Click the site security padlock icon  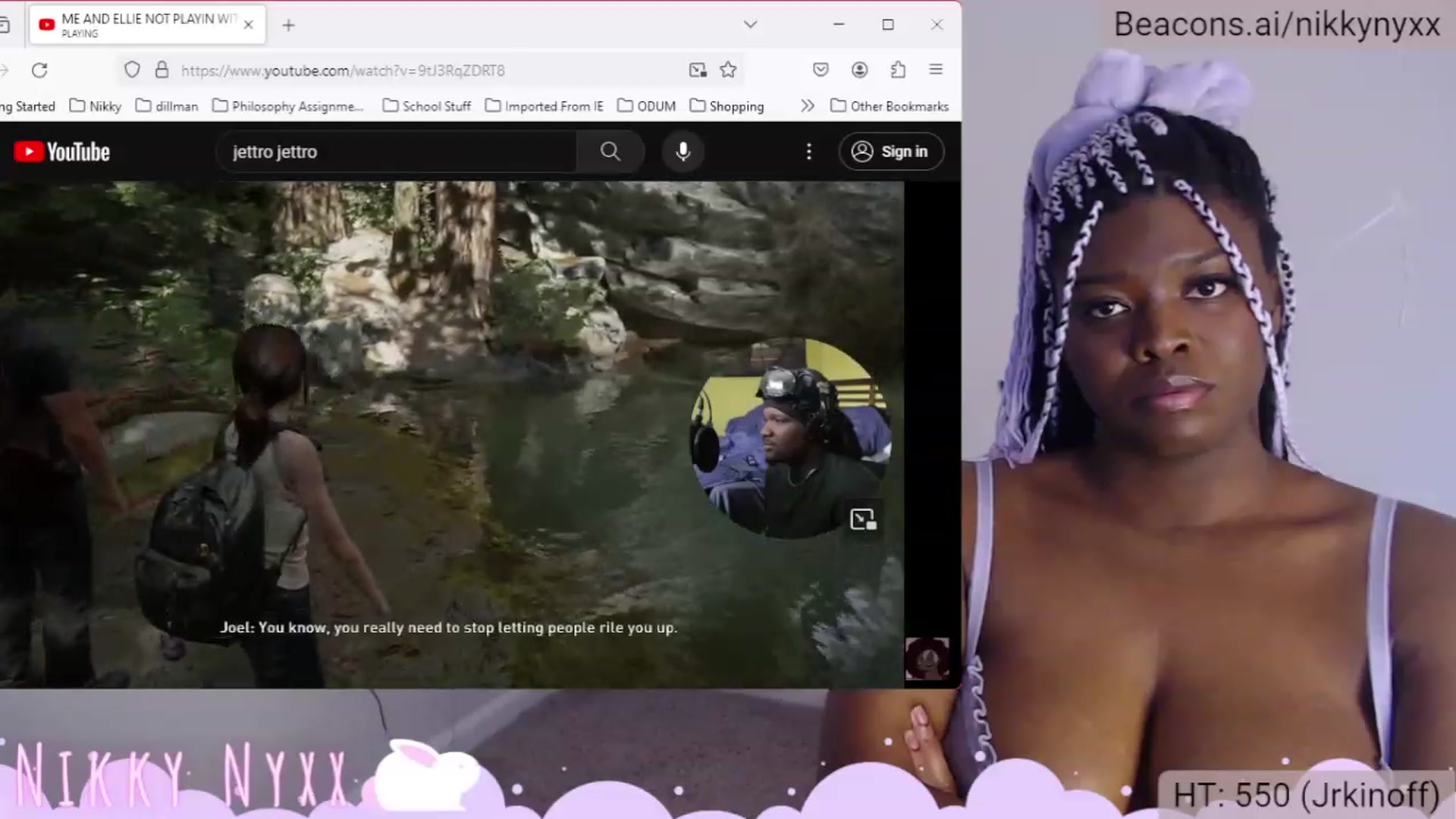[x=162, y=70]
